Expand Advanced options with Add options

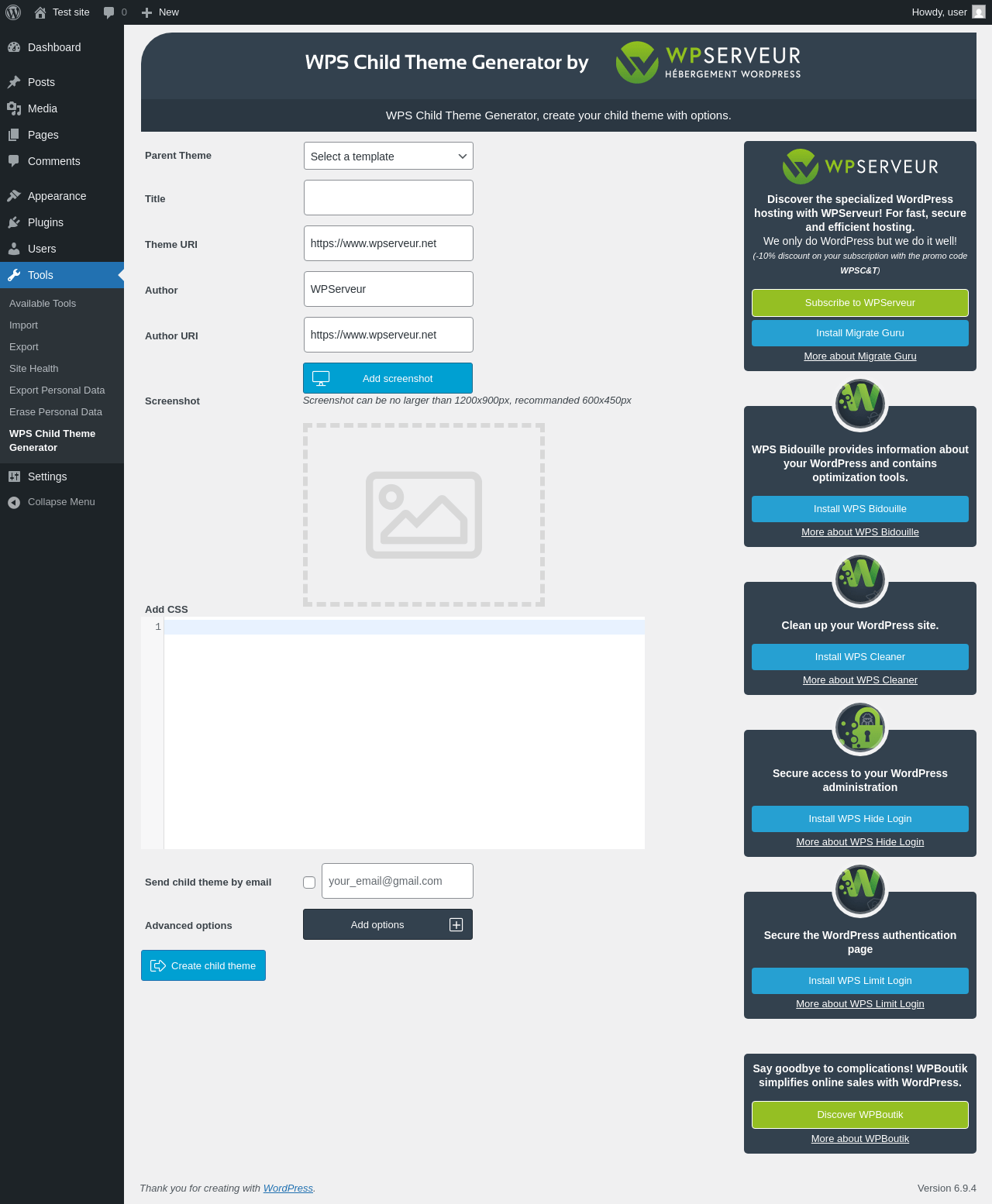(387, 924)
